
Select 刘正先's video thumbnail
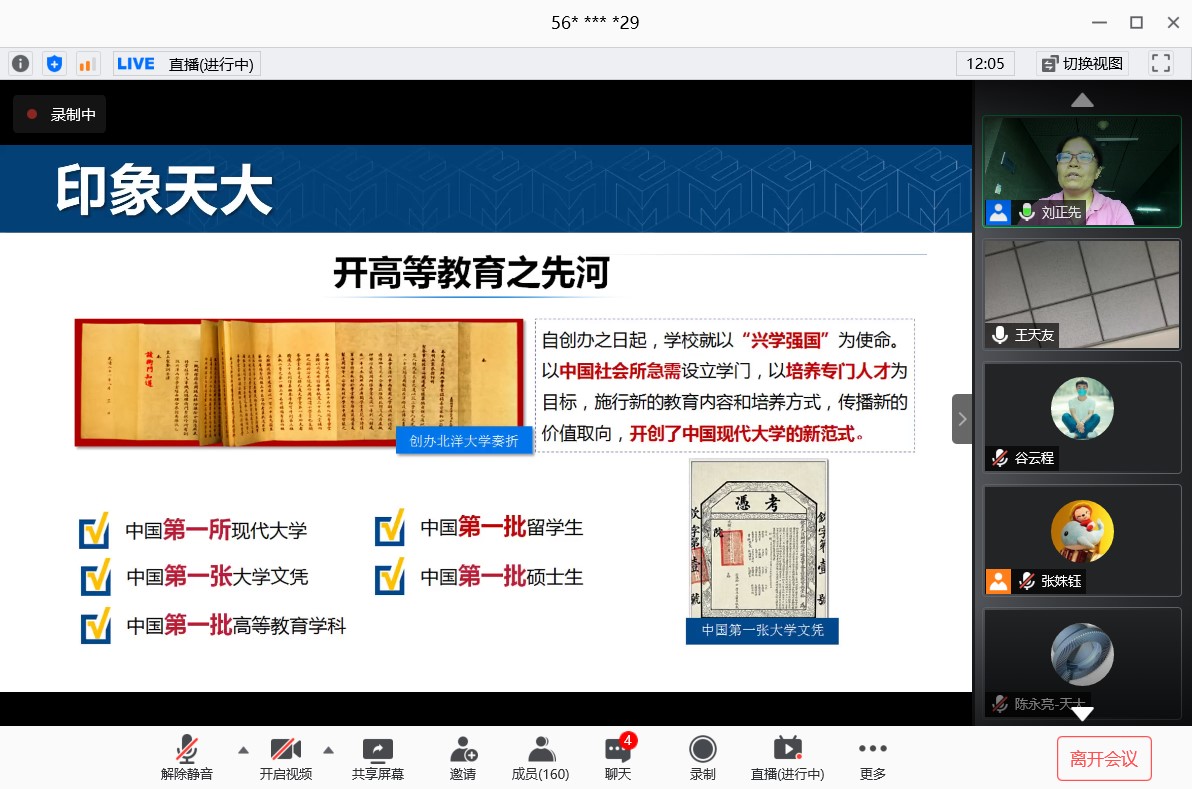(x=1082, y=171)
